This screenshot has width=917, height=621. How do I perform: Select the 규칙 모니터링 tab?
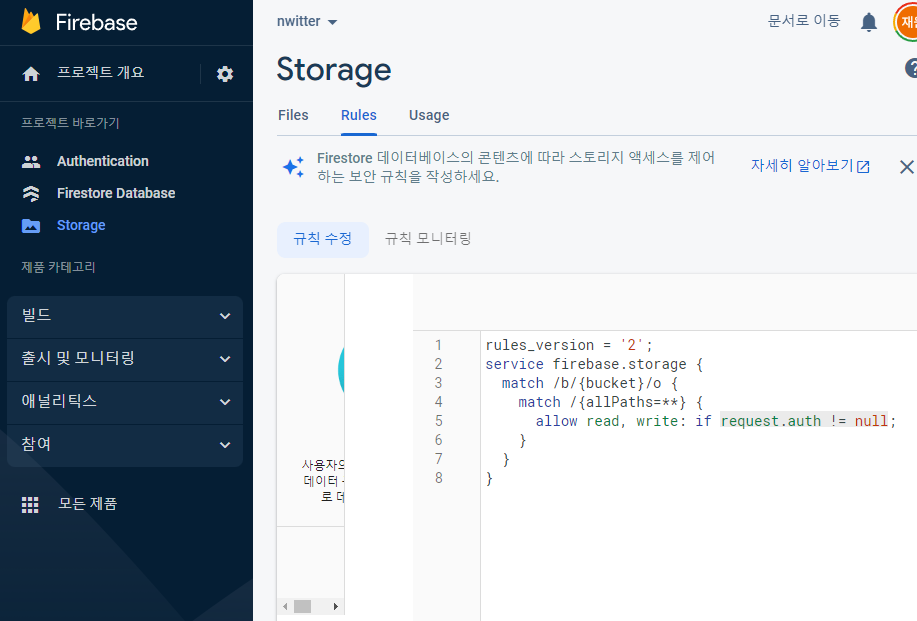point(428,239)
